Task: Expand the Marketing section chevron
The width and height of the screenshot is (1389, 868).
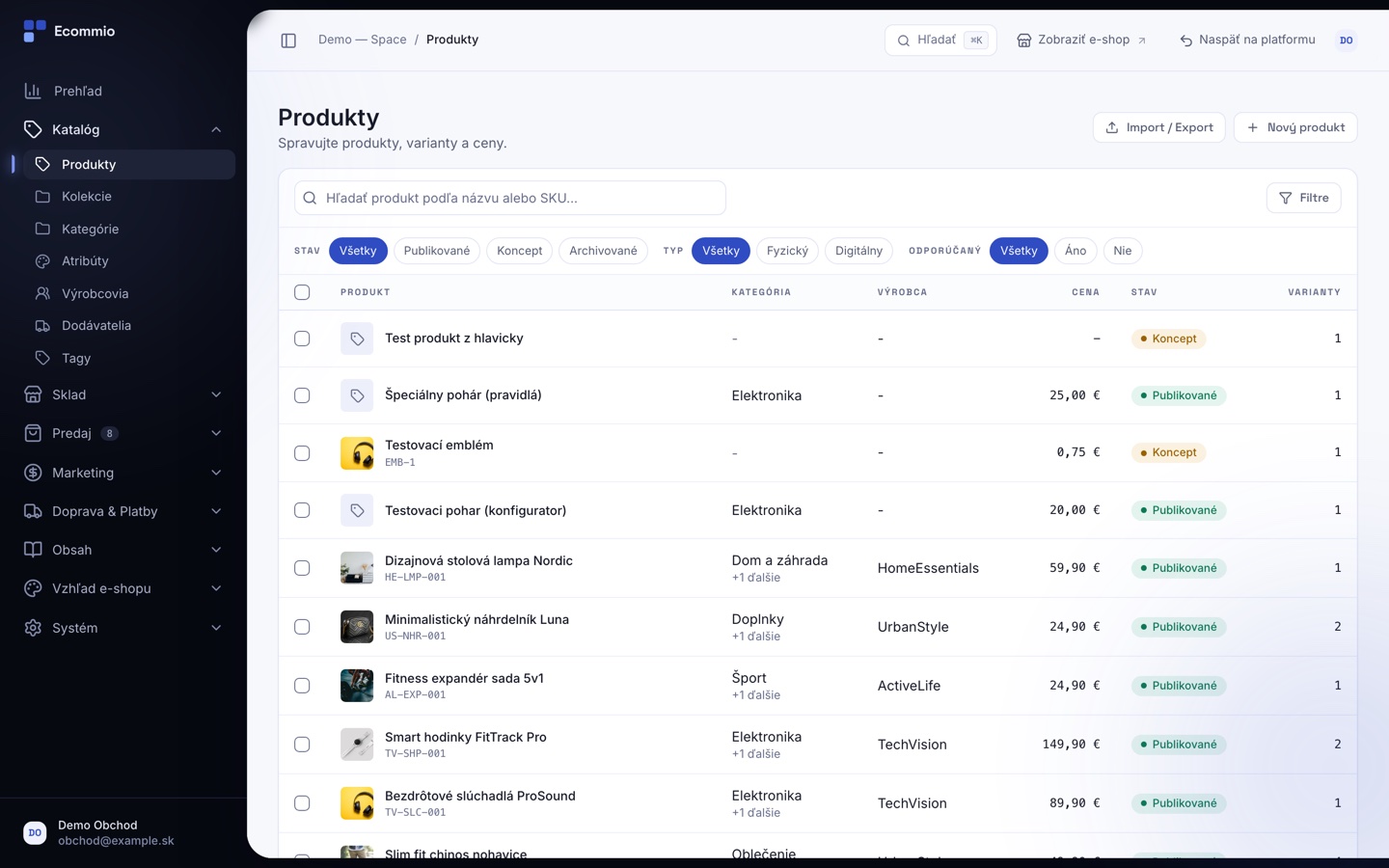Action: pyautogui.click(x=216, y=473)
